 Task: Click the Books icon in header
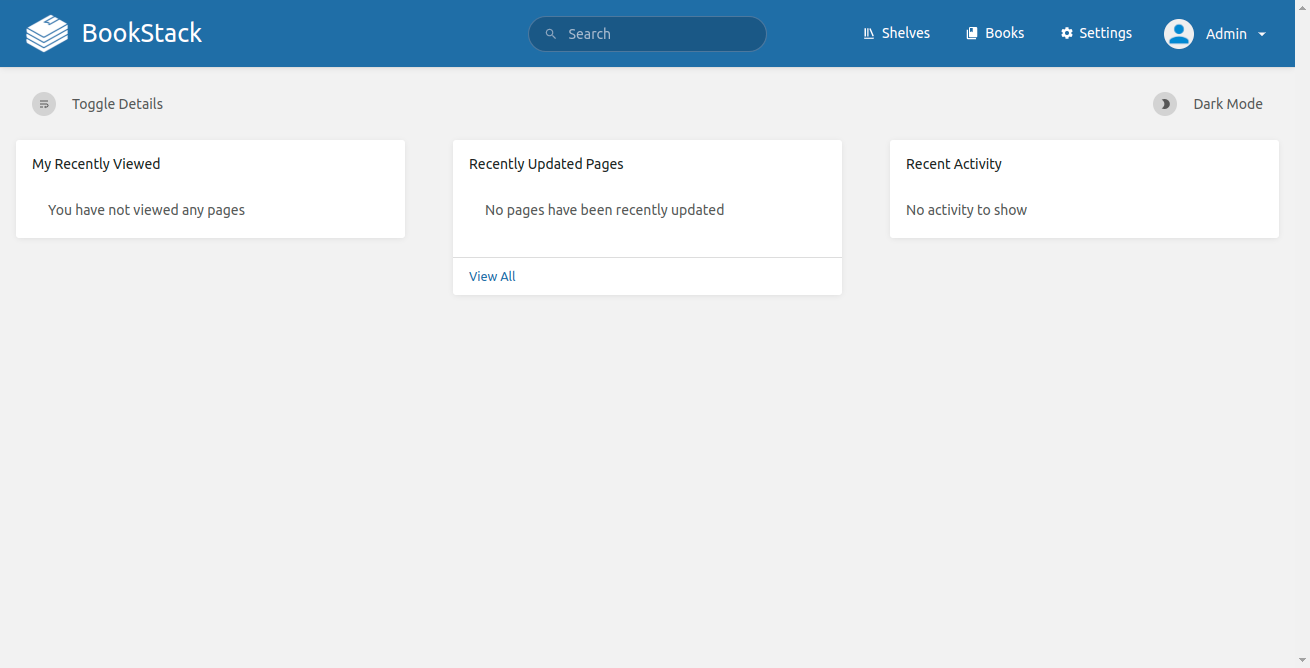(971, 34)
